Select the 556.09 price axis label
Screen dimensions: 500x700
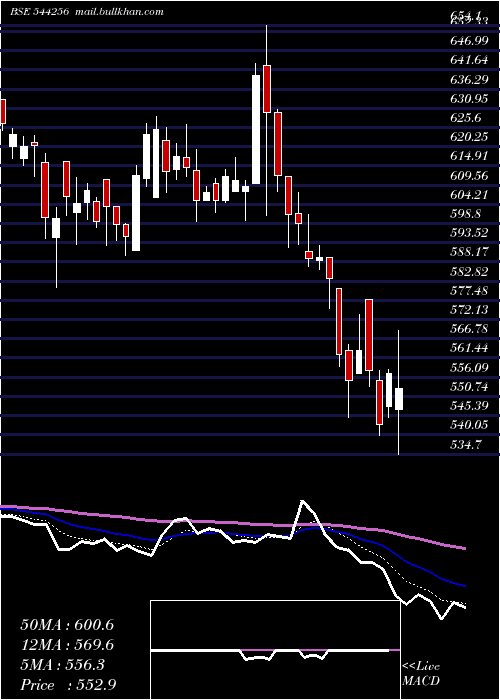tap(468, 367)
